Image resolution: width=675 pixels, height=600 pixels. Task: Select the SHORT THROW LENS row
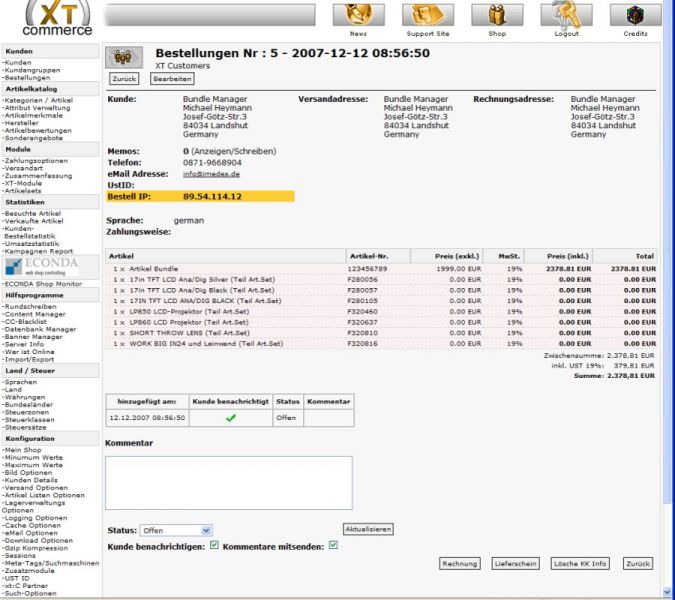pos(381,333)
